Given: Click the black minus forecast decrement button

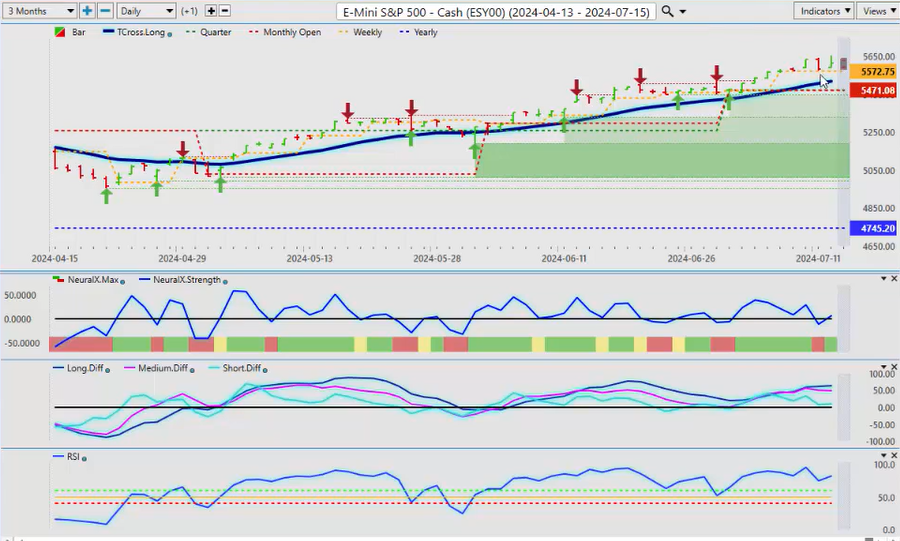Looking at the screenshot, I should coord(225,11).
